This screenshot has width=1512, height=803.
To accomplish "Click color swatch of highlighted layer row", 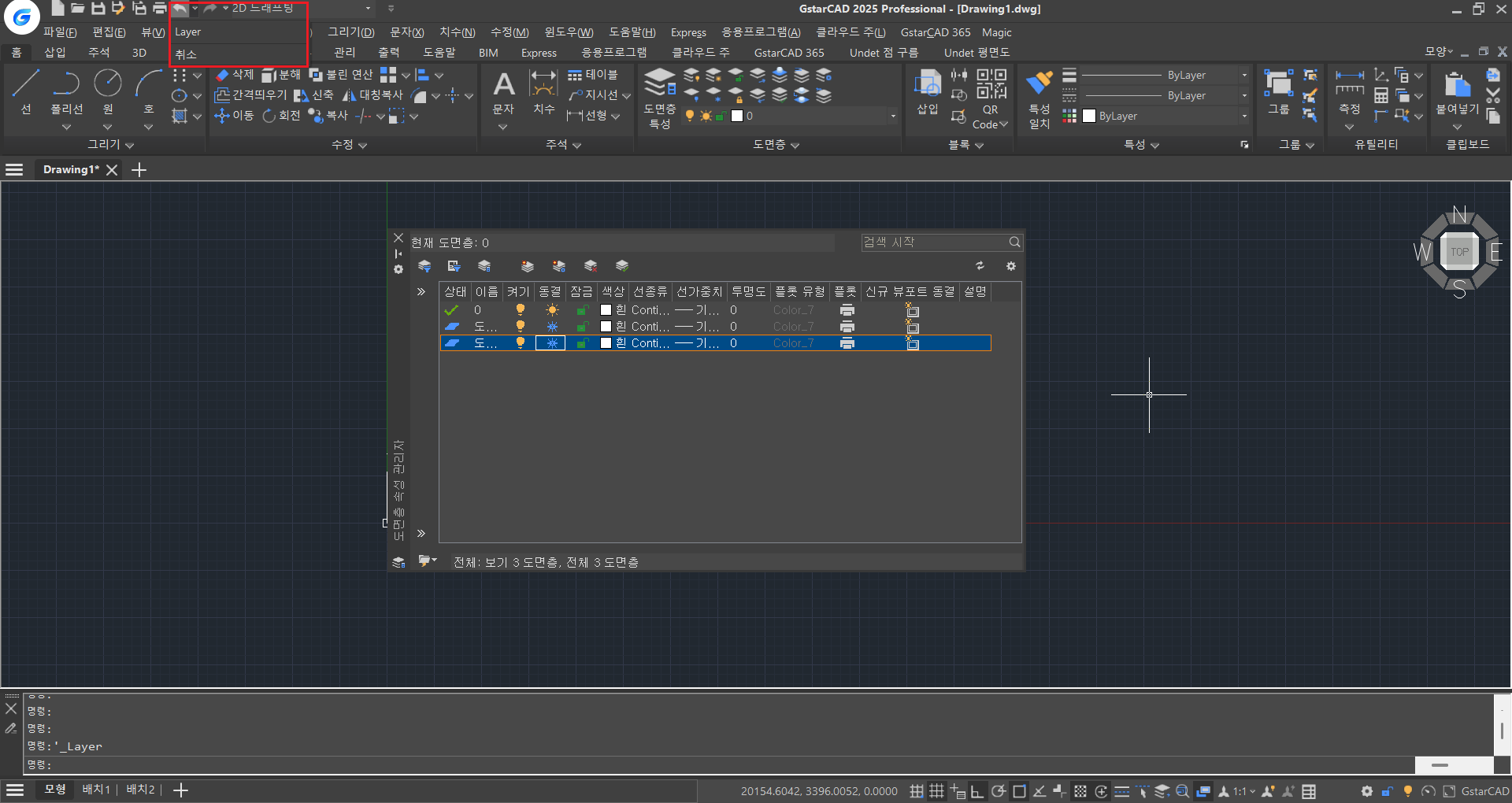I will point(606,343).
